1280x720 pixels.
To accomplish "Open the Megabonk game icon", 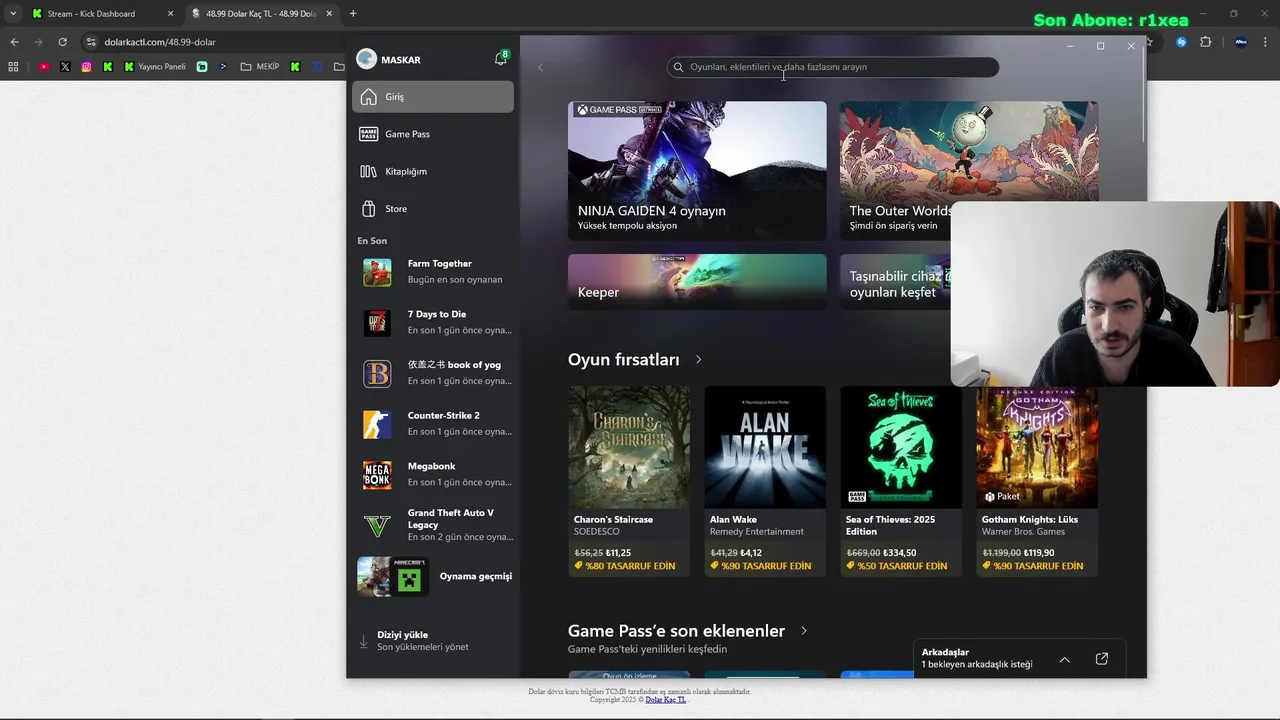I will [377, 475].
